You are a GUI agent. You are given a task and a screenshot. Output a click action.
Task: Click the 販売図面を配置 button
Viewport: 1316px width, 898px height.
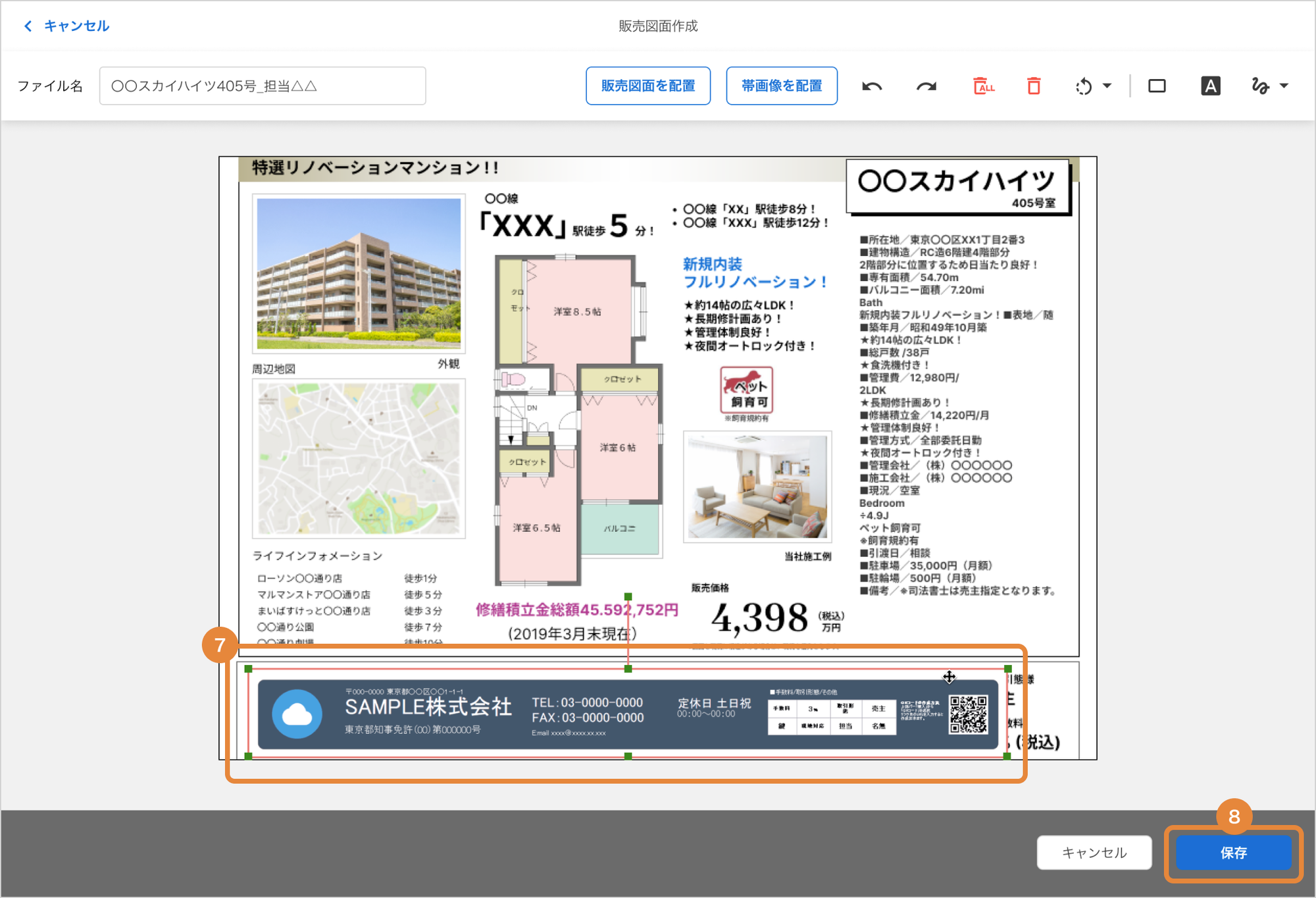[x=648, y=86]
